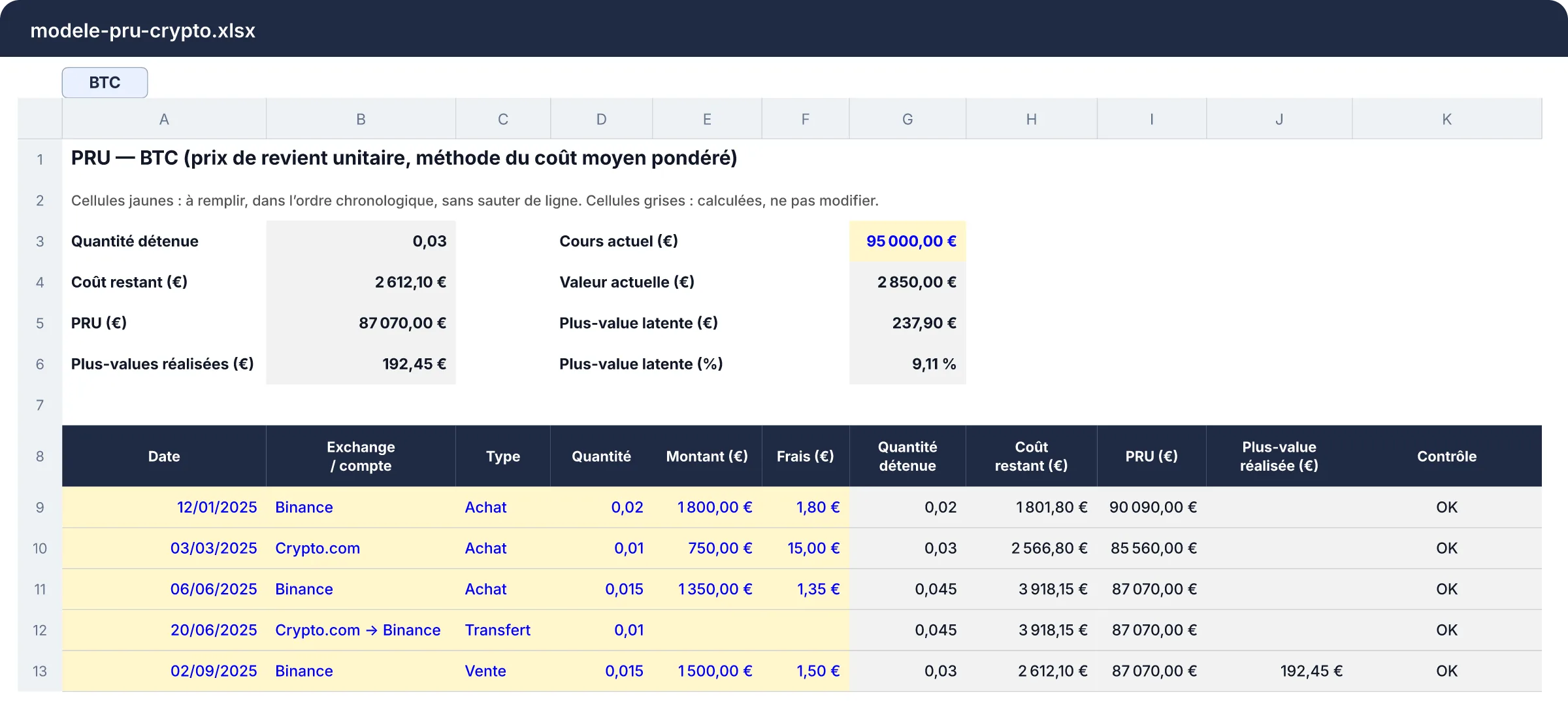The height and width of the screenshot is (727, 1568).
Task: Click PRU value 87 070,00 € in row 5
Action: [x=361, y=323]
